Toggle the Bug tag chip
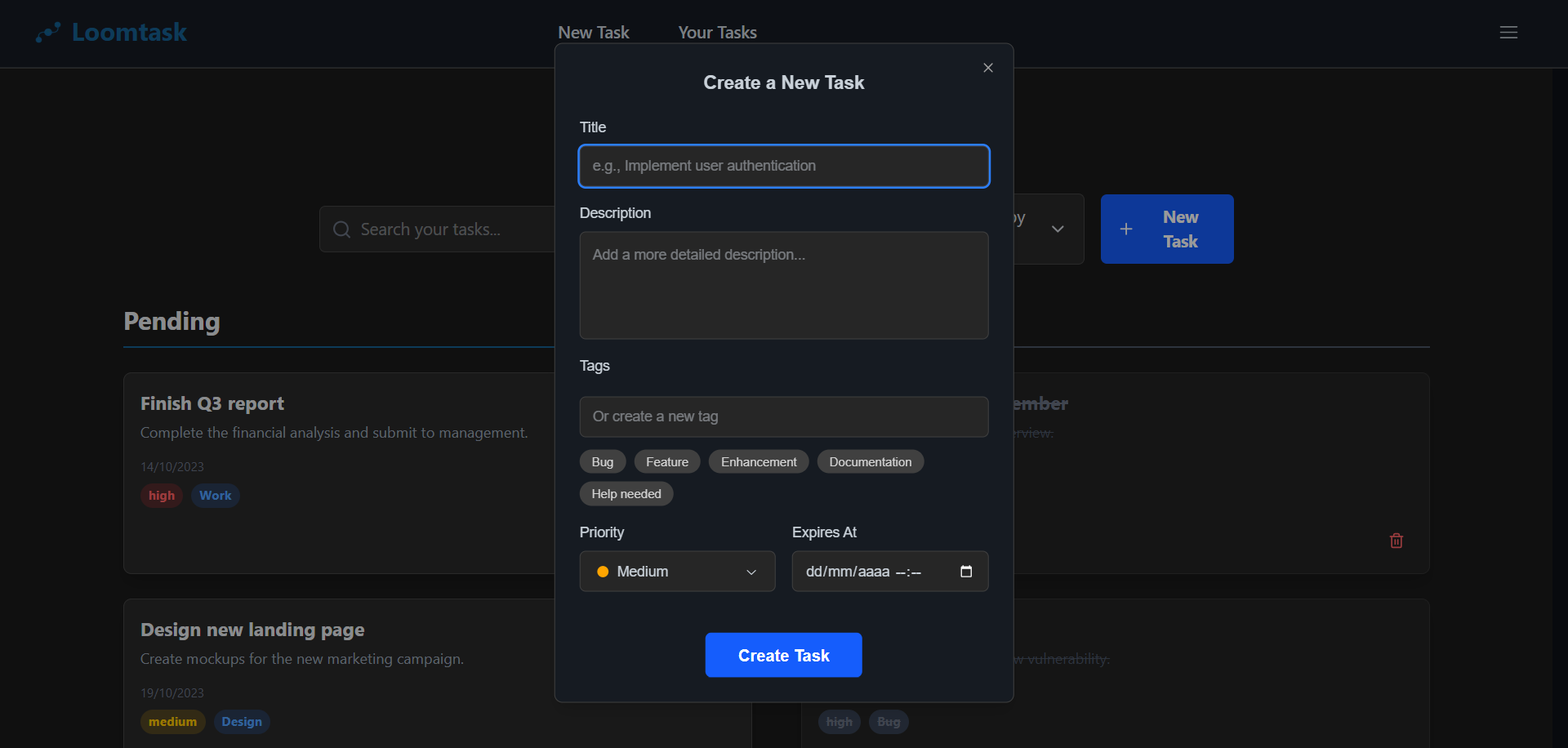The image size is (1568, 748). pyautogui.click(x=602, y=462)
